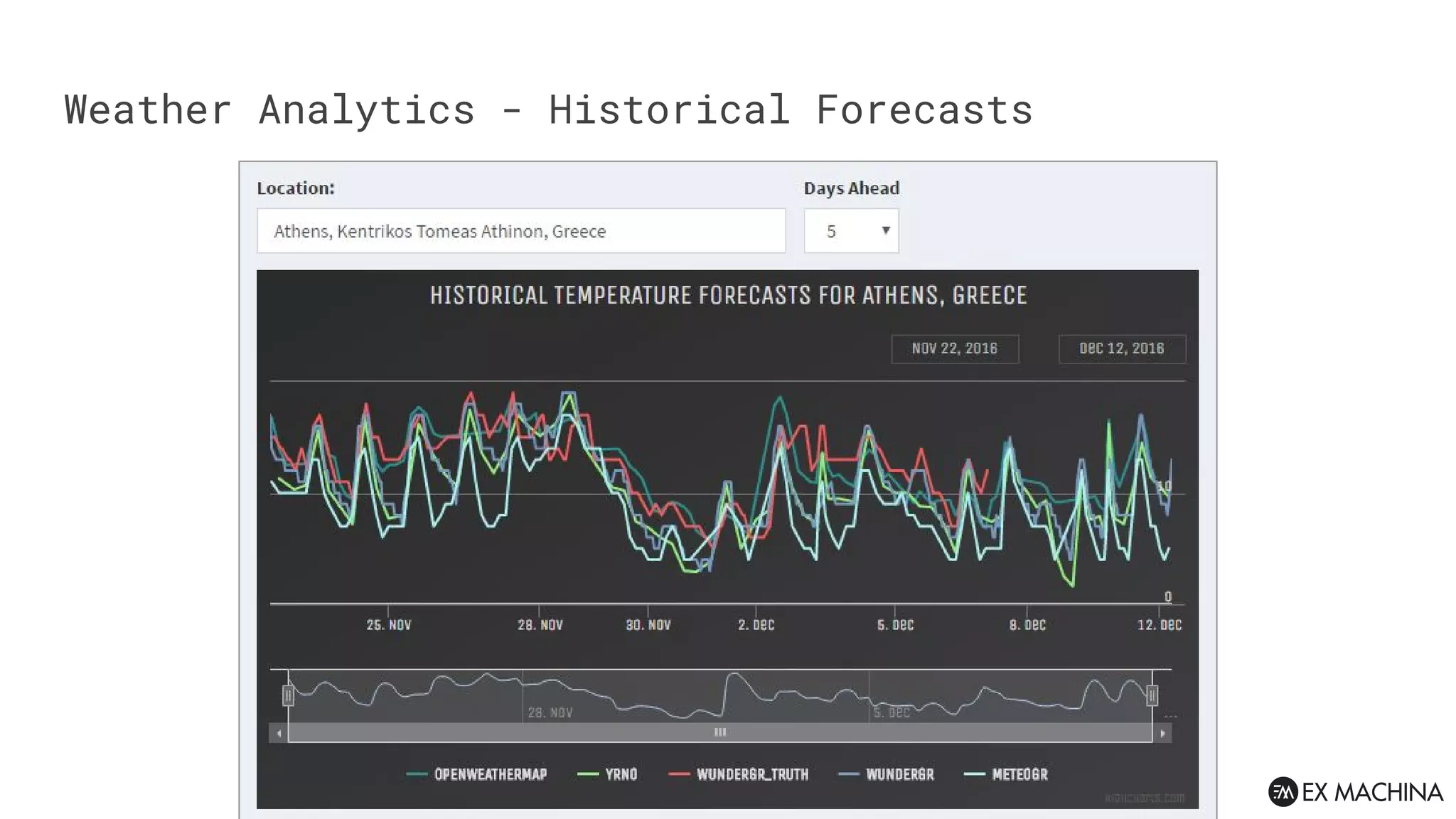This screenshot has width=1456, height=819.
Task: Click the chart title Historical Temperature Forecasts
Action: pyautogui.click(x=729, y=295)
